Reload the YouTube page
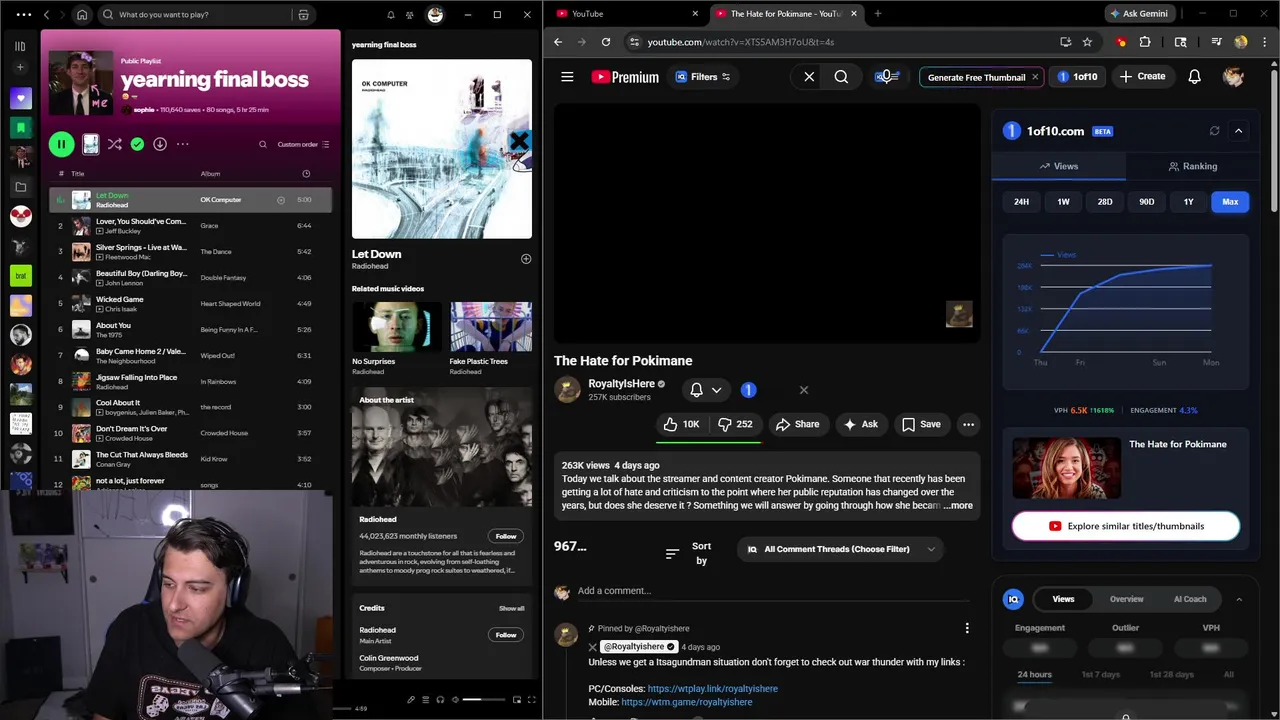 click(x=606, y=42)
